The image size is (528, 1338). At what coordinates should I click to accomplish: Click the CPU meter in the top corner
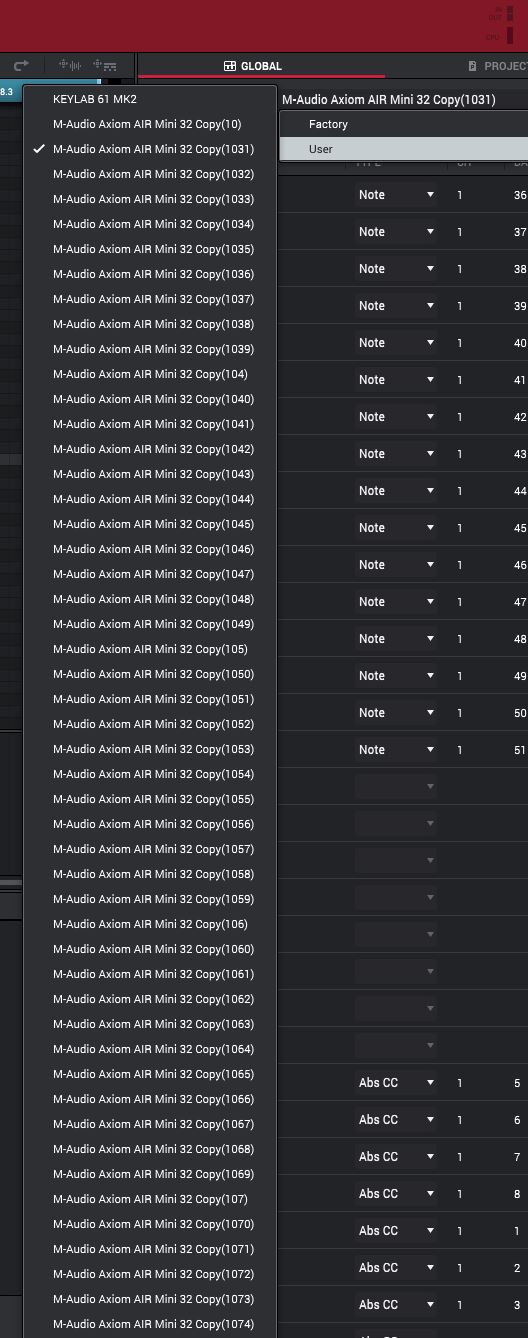(x=508, y=37)
